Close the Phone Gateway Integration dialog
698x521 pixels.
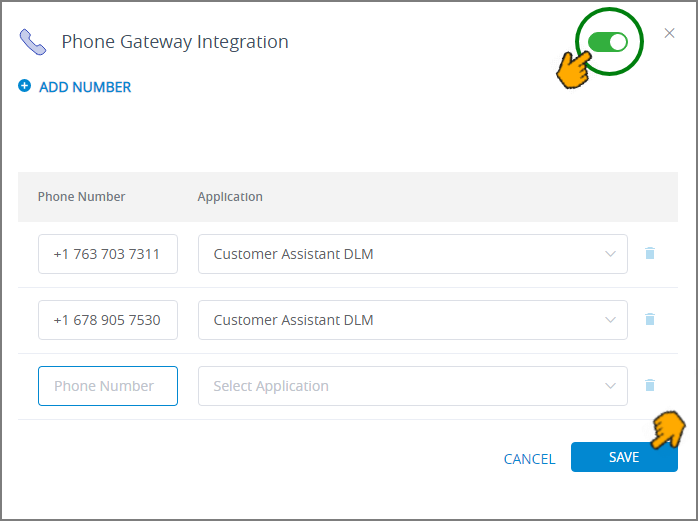[x=669, y=33]
